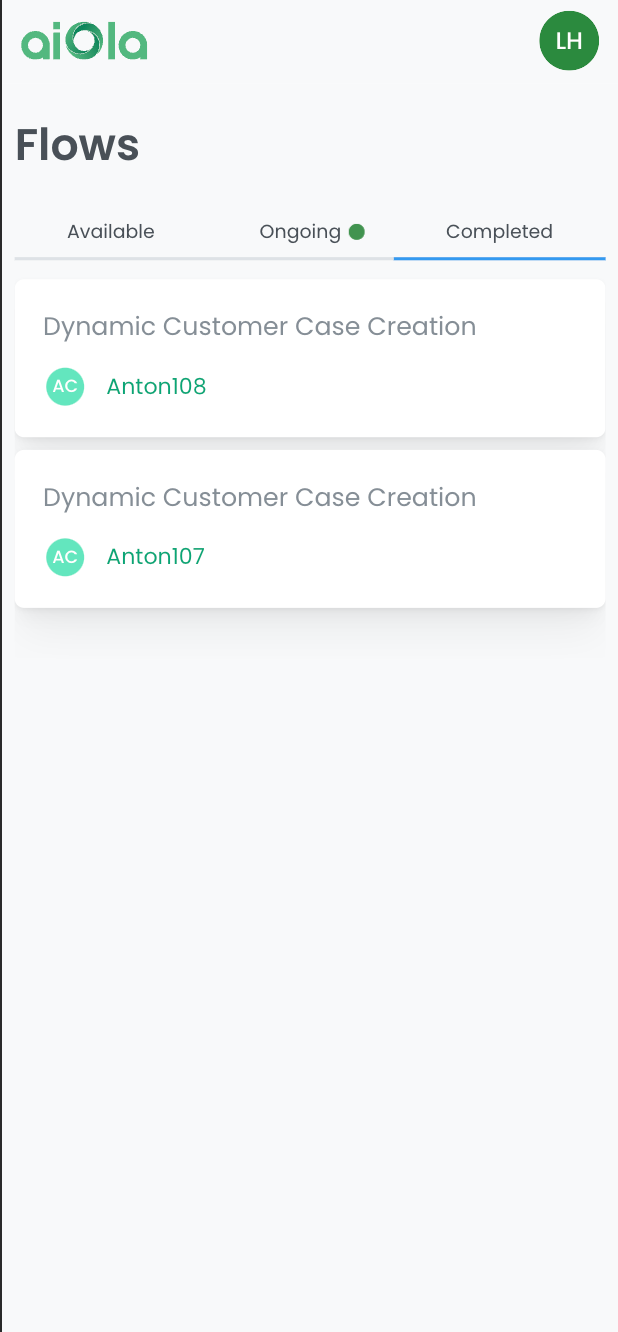The height and width of the screenshot is (1332, 618).
Task: Click the green status dot next to Ongoing
Action: (x=356, y=232)
